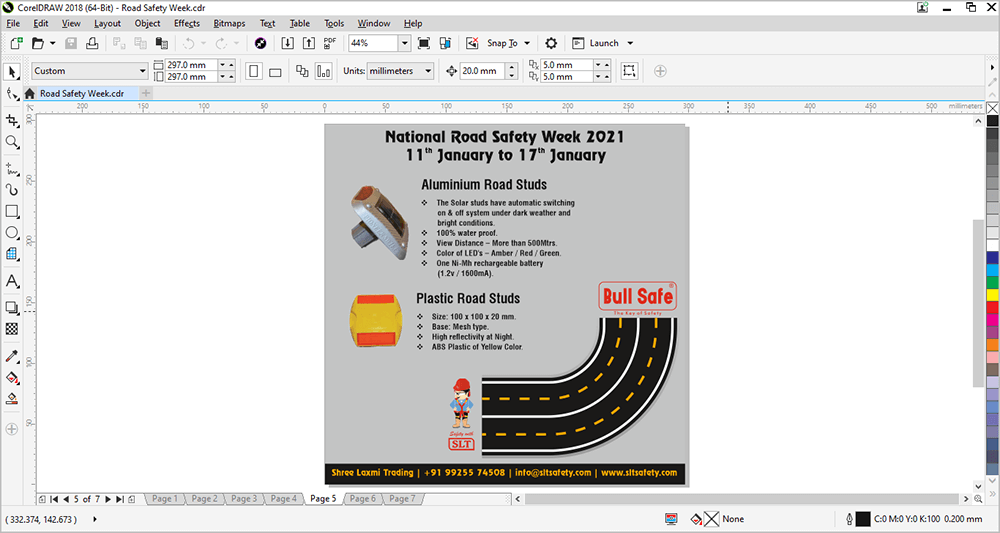Toggle apply layout to Current Page
The image size is (1000, 533).
(x=323, y=71)
